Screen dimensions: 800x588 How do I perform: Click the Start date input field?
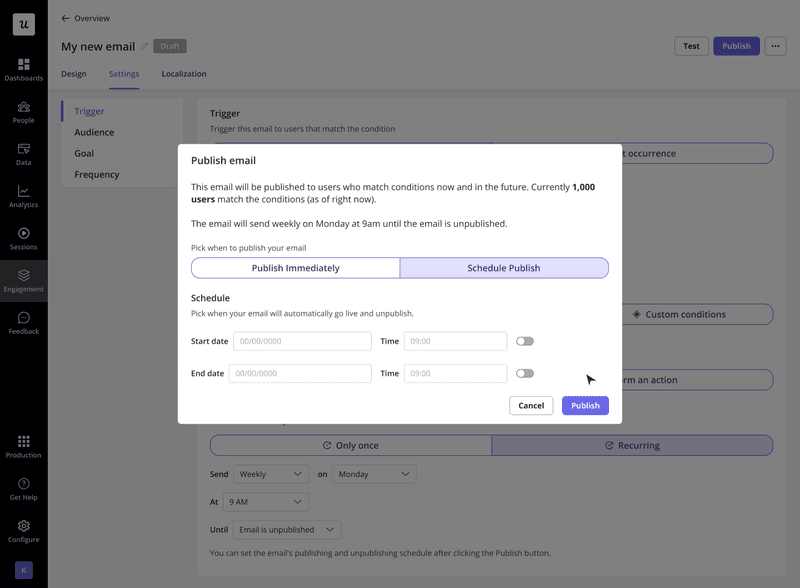click(302, 341)
